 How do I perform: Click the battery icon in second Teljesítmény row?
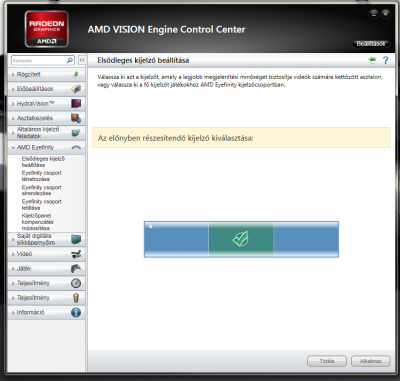click(x=76, y=298)
